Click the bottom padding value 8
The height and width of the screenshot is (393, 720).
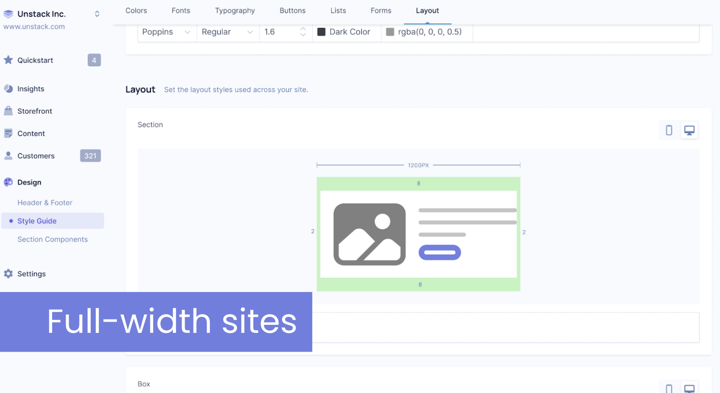420,285
